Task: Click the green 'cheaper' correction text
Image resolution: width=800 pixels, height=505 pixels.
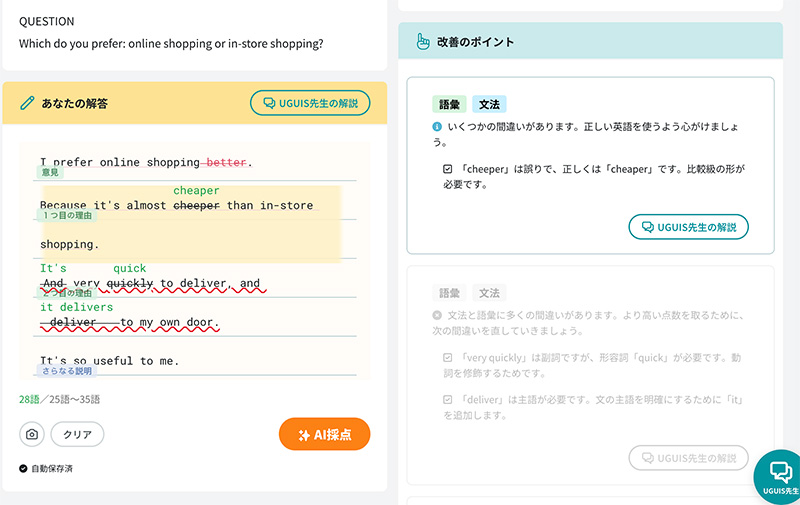Action: coord(196,190)
